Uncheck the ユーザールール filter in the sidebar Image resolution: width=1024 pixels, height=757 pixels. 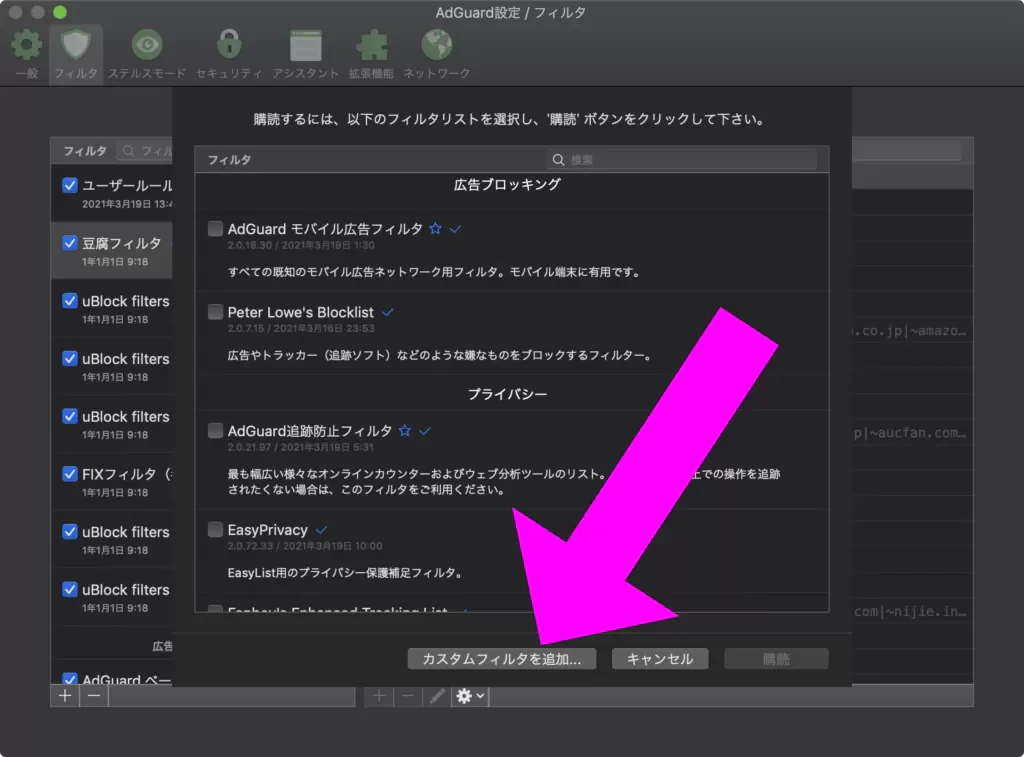point(70,185)
